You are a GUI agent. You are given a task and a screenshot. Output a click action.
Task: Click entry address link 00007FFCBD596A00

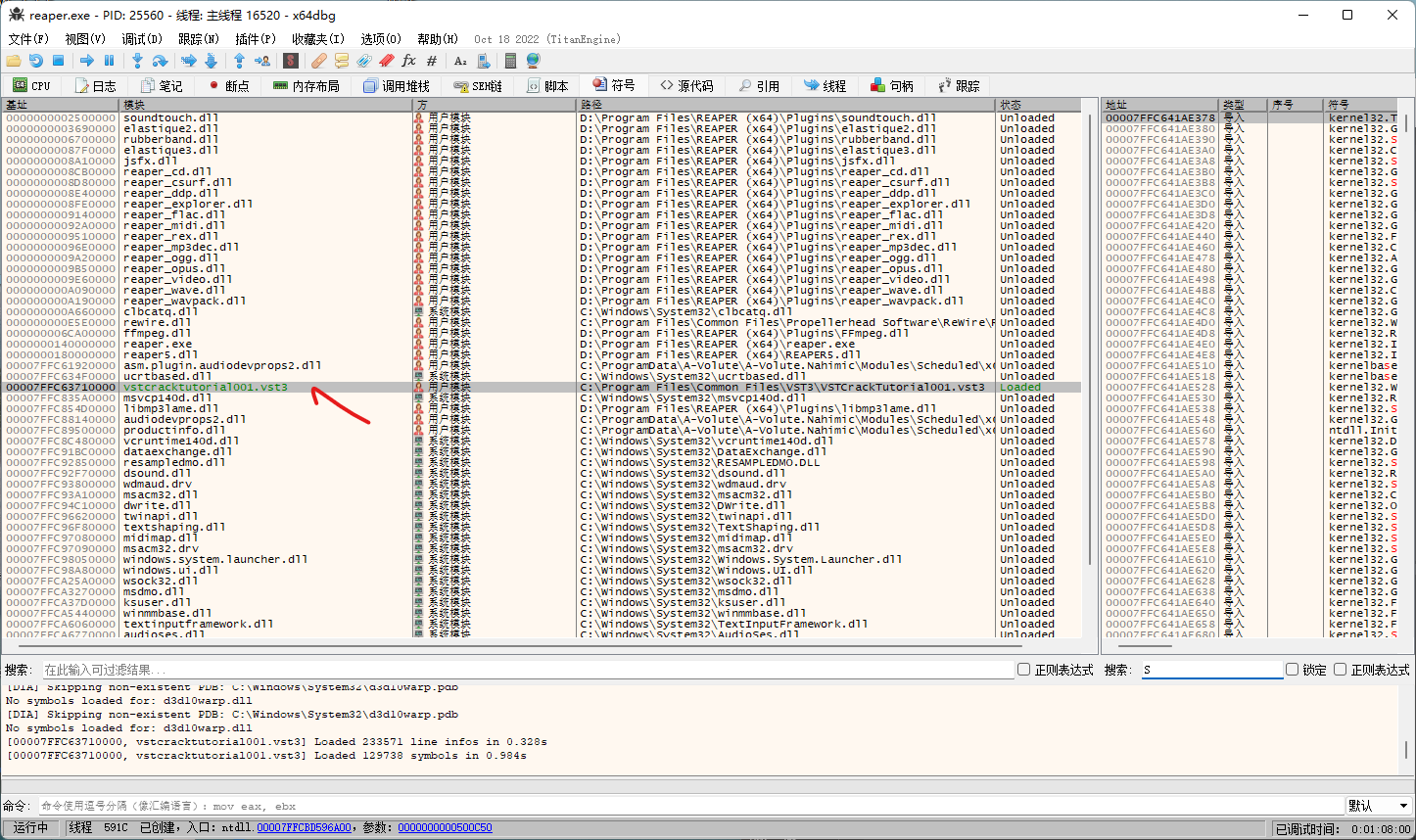click(x=304, y=828)
